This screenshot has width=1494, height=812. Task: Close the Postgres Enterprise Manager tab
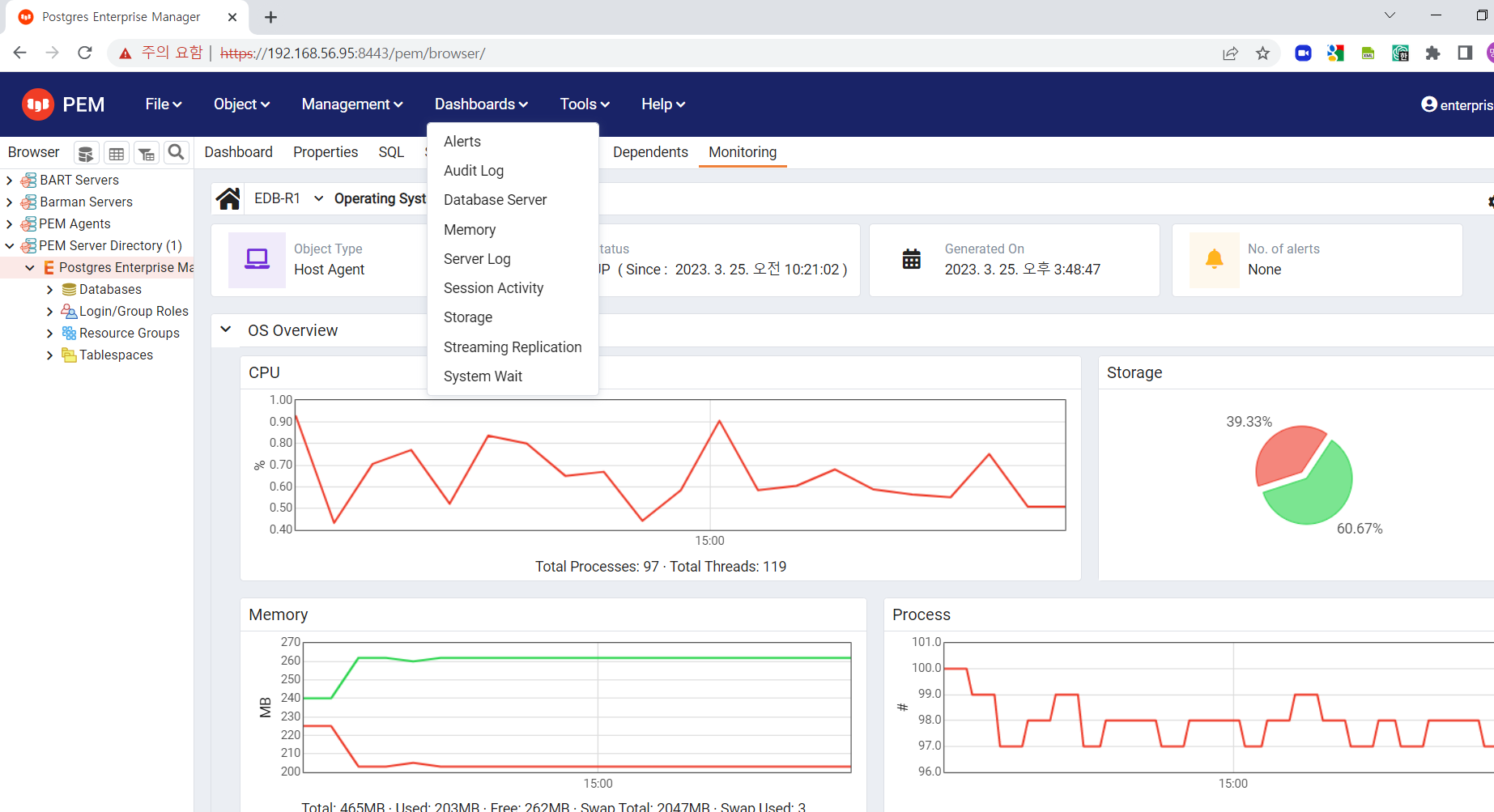[232, 17]
